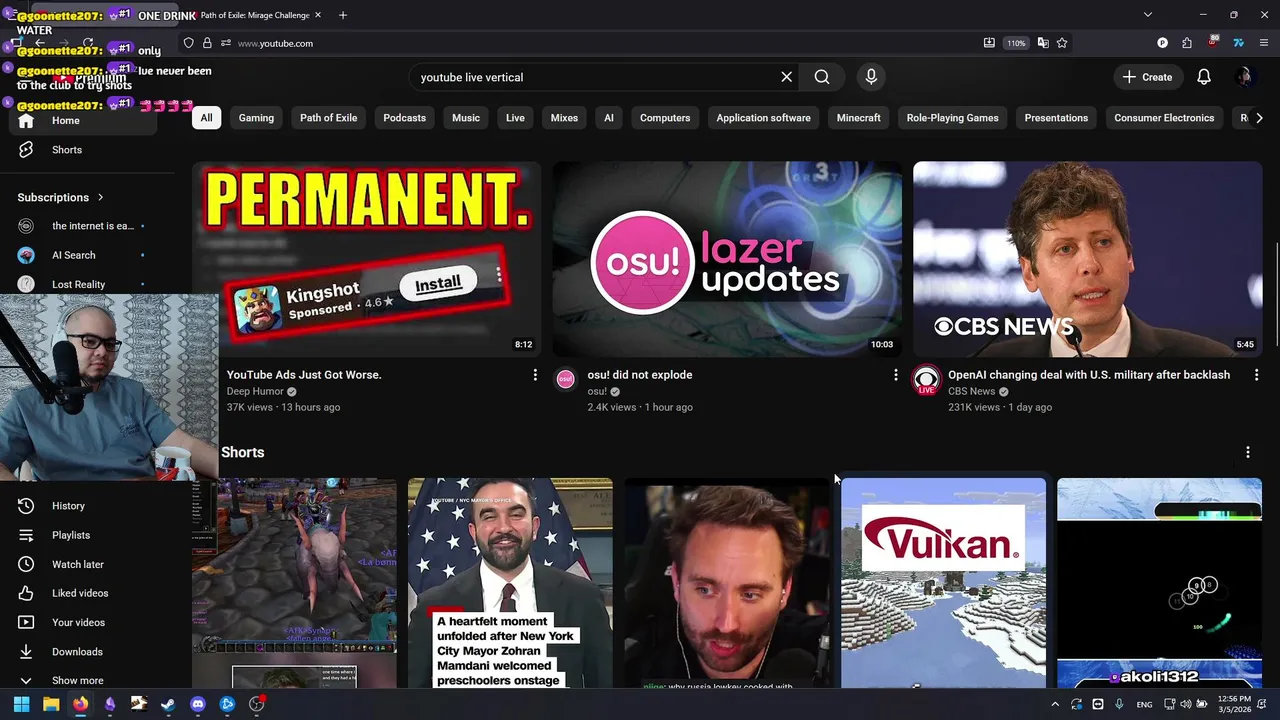Open the osu! channel avatar
This screenshot has width=1280, height=720.
point(566,380)
